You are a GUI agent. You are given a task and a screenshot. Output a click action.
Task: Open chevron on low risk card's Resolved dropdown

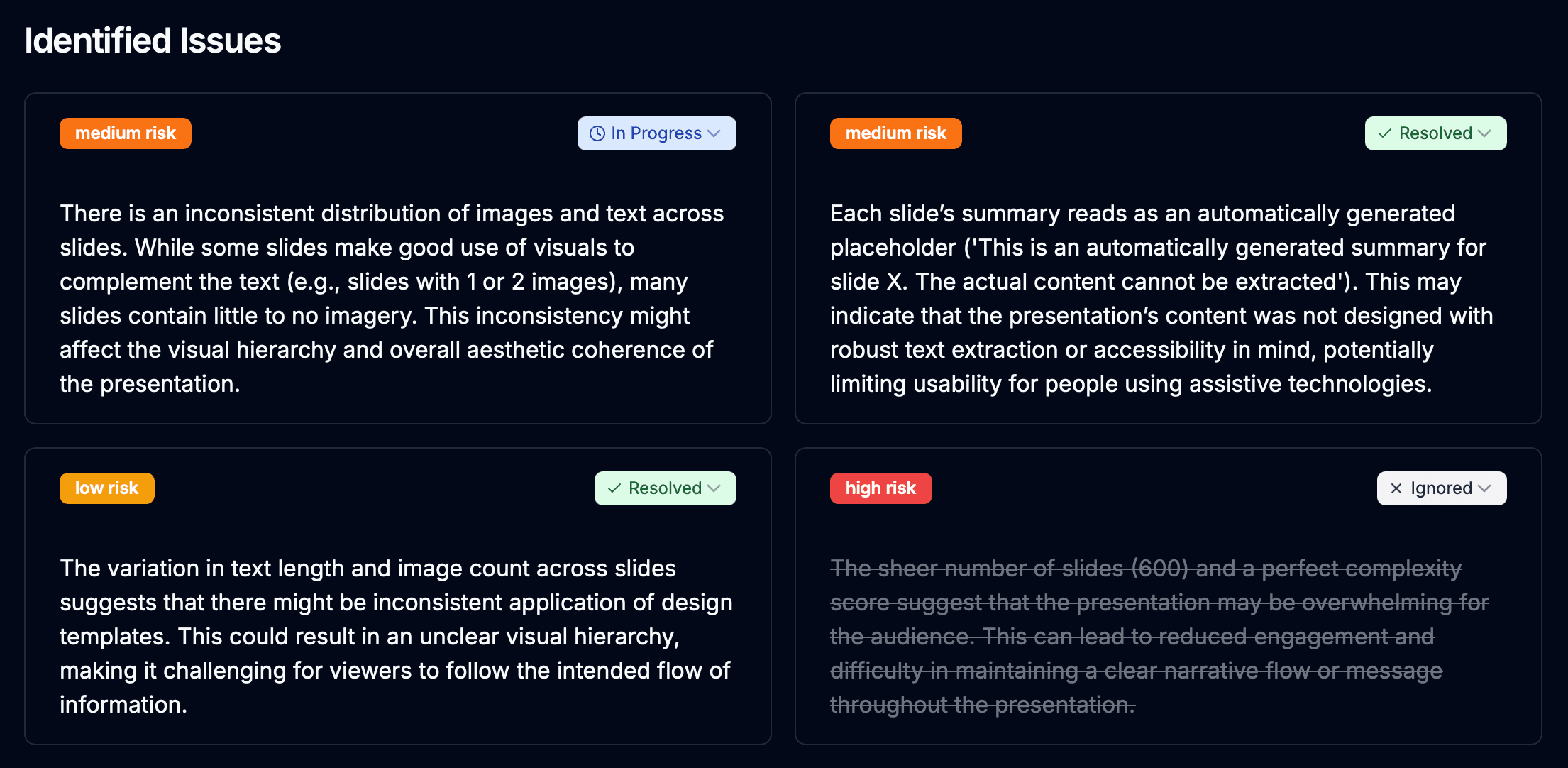[x=714, y=488]
